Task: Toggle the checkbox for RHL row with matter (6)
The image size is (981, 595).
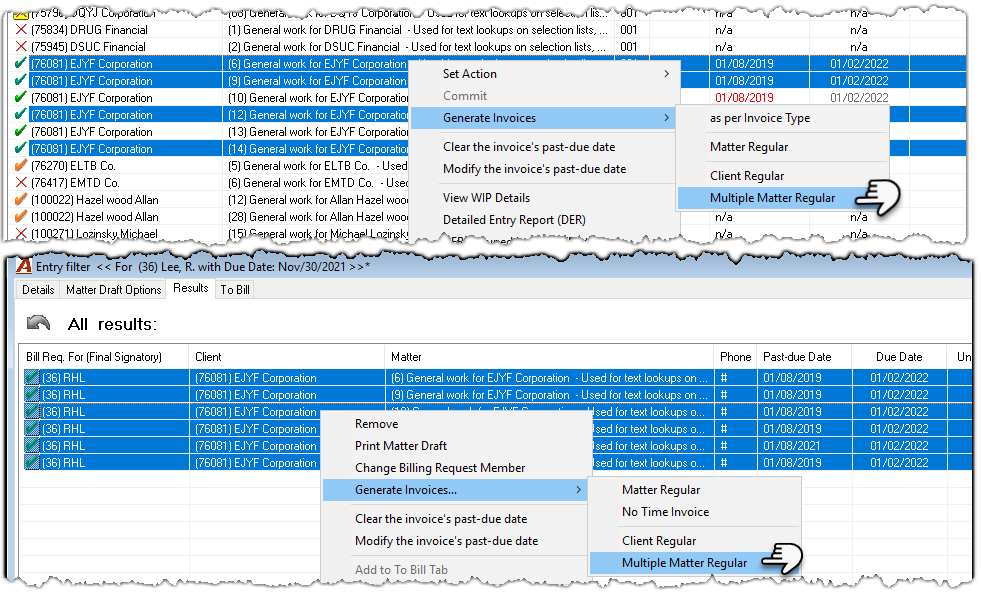Action: point(32,377)
